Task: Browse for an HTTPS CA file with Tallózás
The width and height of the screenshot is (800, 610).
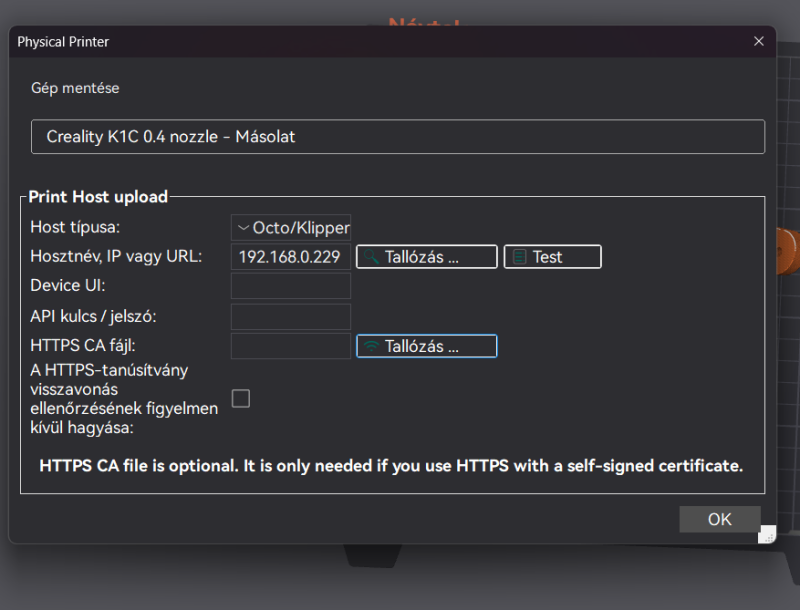Action: (x=426, y=347)
